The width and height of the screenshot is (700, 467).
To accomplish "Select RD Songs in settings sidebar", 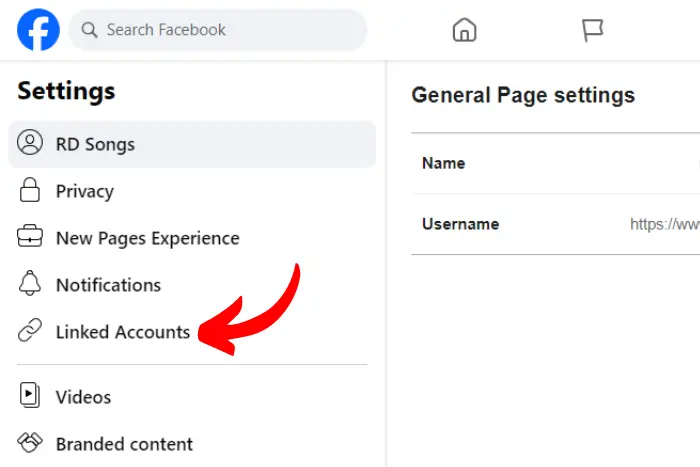I will (192, 144).
